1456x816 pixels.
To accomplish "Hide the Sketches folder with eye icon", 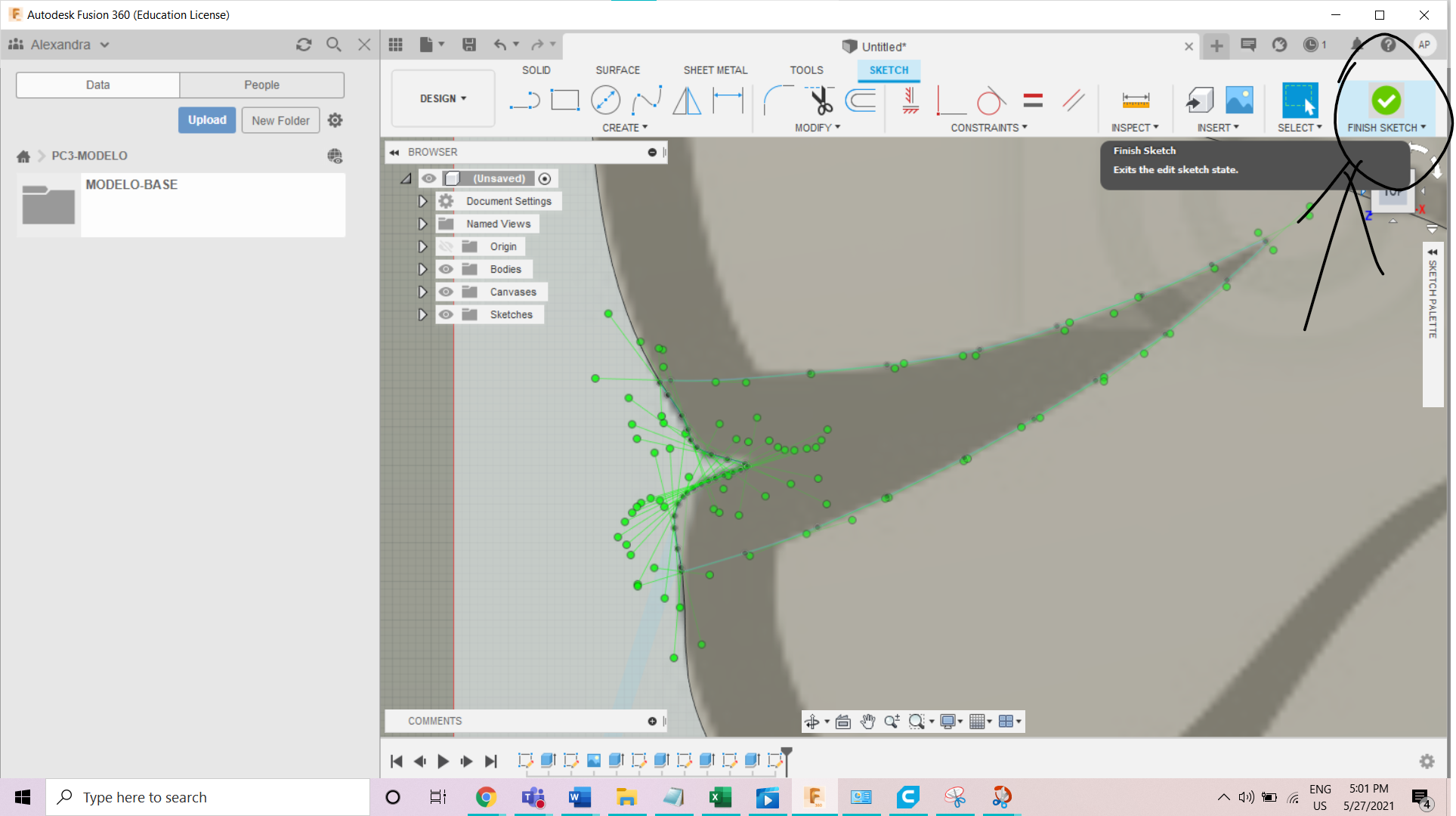I will point(446,314).
